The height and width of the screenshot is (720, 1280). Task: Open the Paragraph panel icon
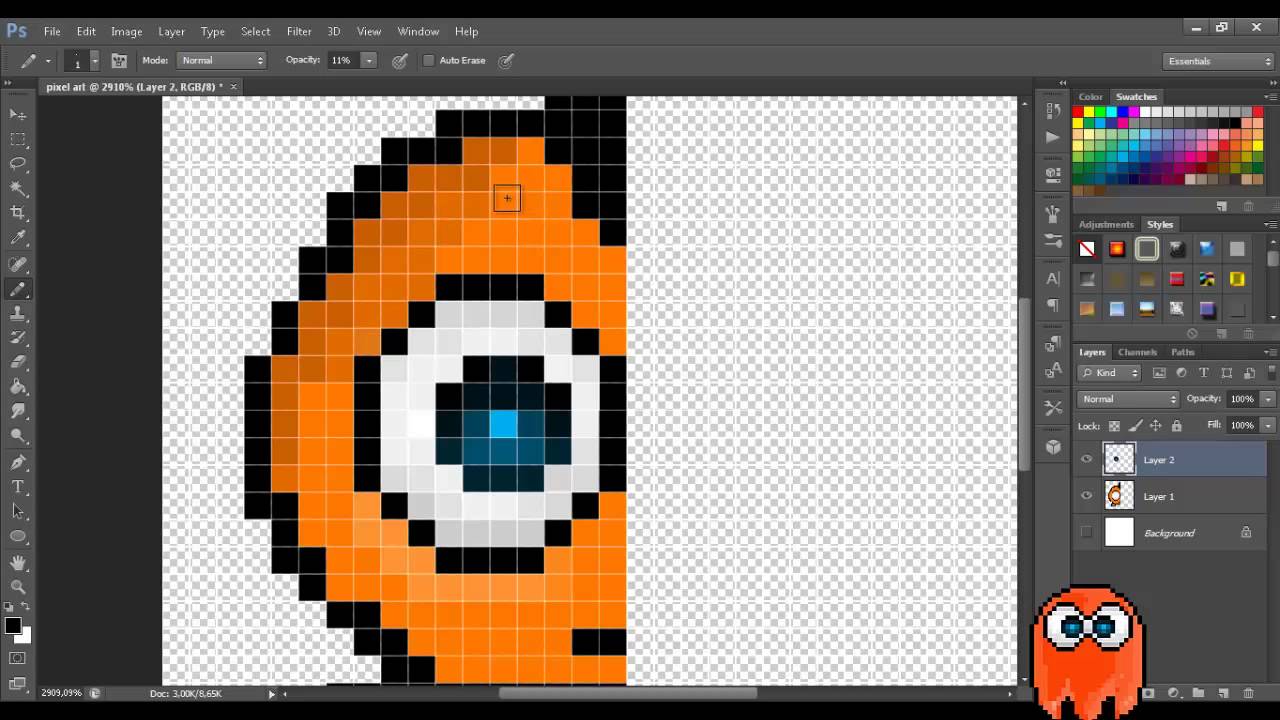click(1052, 305)
